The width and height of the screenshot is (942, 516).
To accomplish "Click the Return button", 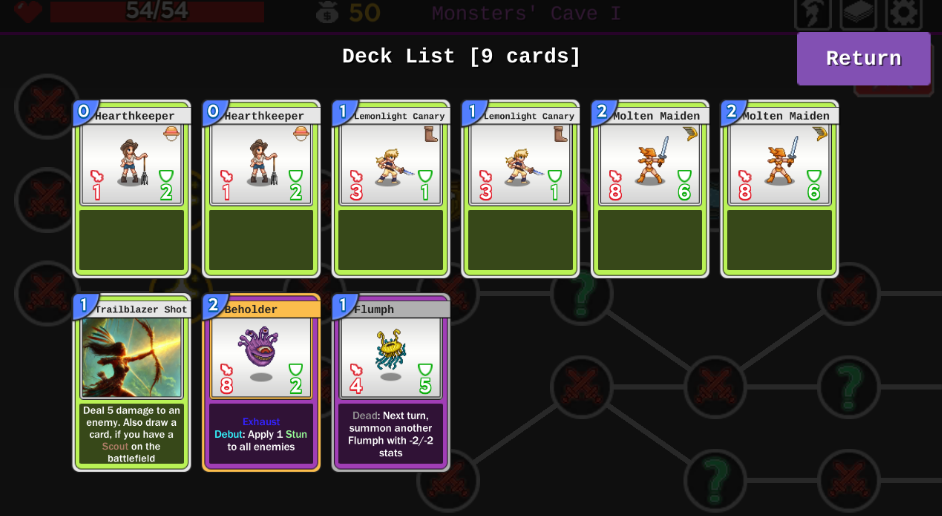I will [x=863, y=59].
